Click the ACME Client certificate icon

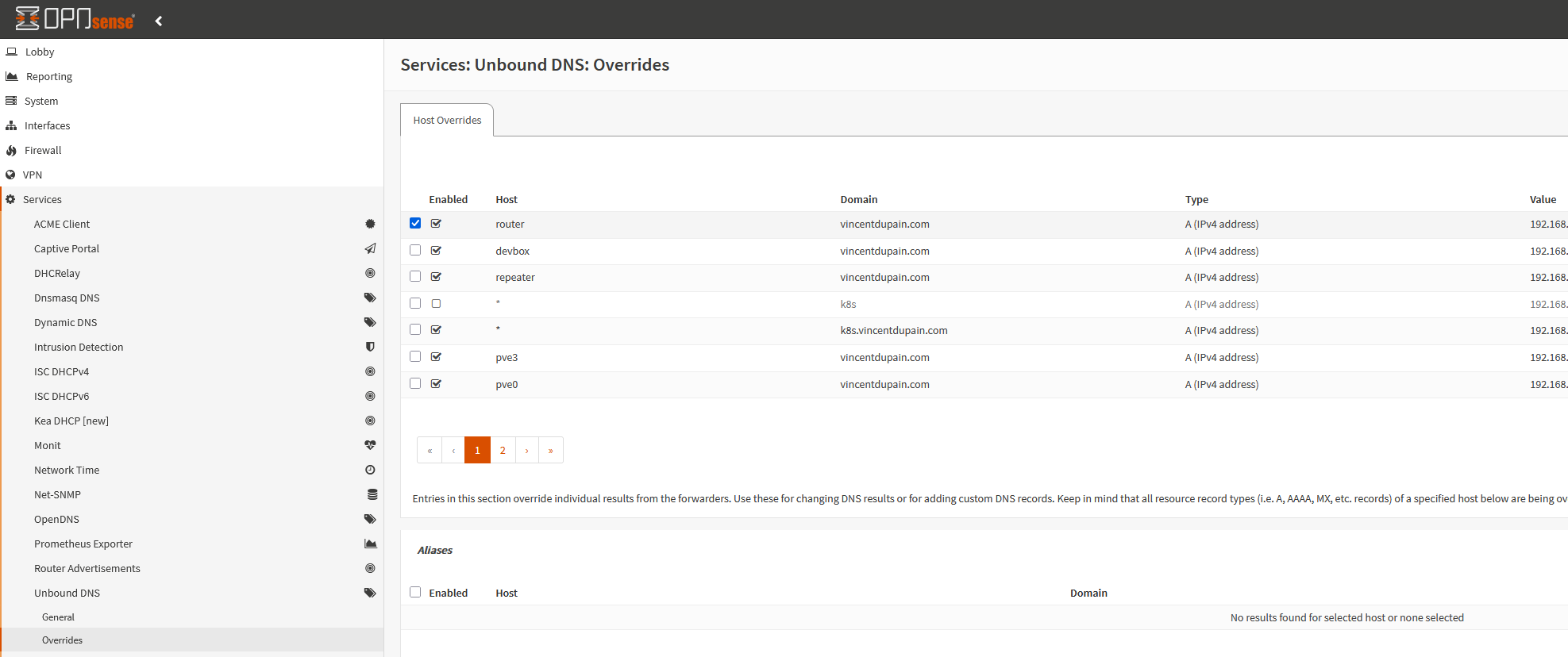tap(370, 225)
